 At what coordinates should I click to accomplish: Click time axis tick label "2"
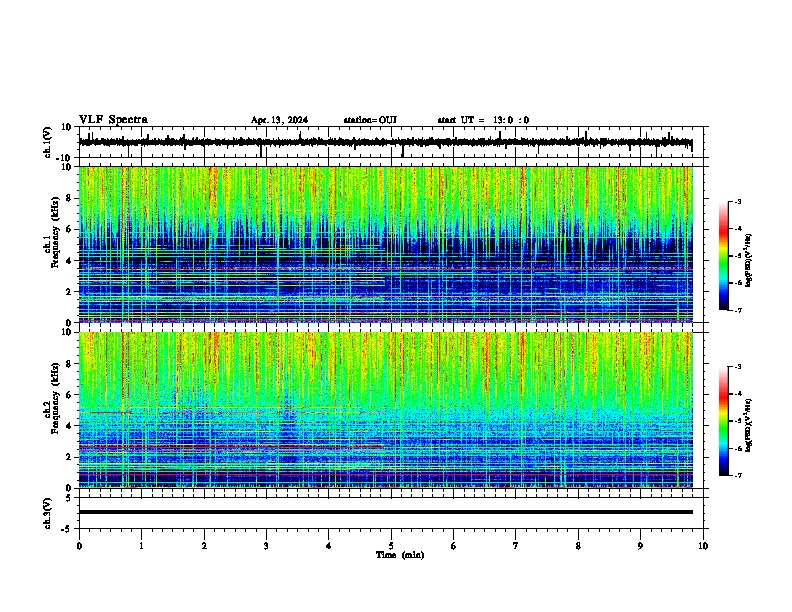(x=204, y=546)
